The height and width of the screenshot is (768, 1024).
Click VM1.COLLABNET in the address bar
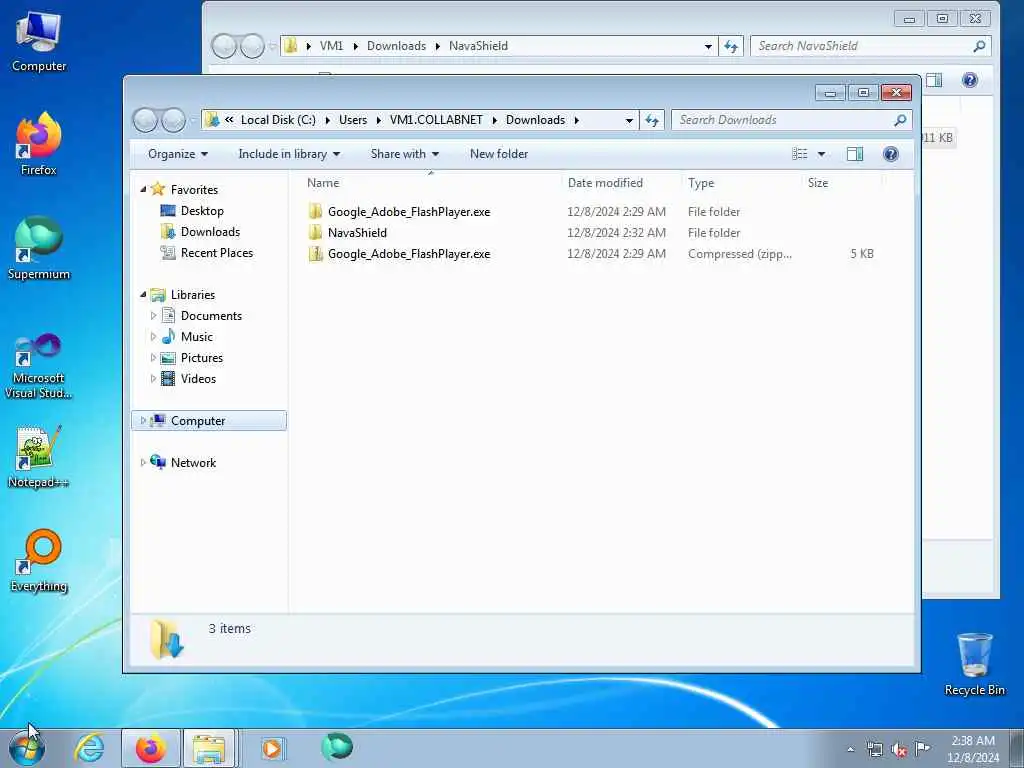point(436,120)
